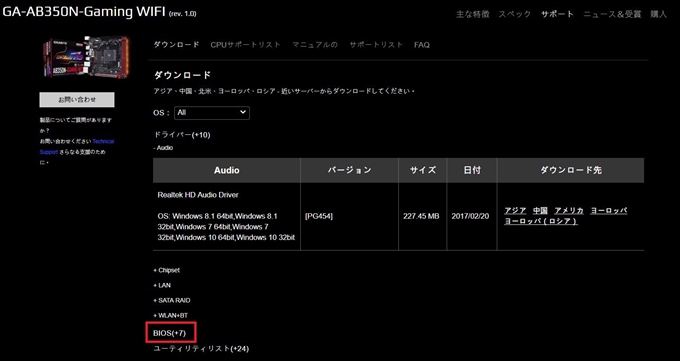
Task: Switch to the CPUサポートリスト tab
Action: 245,45
